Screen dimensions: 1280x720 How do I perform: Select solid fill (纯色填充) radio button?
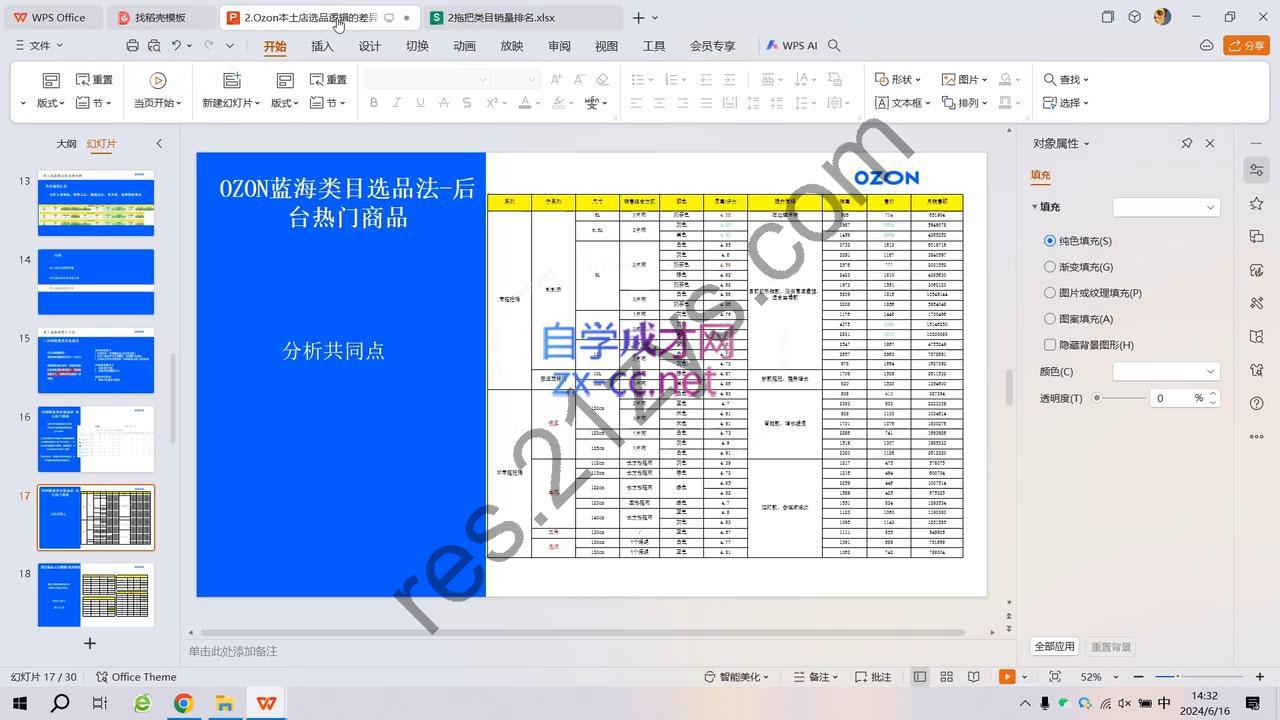[x=1049, y=241]
